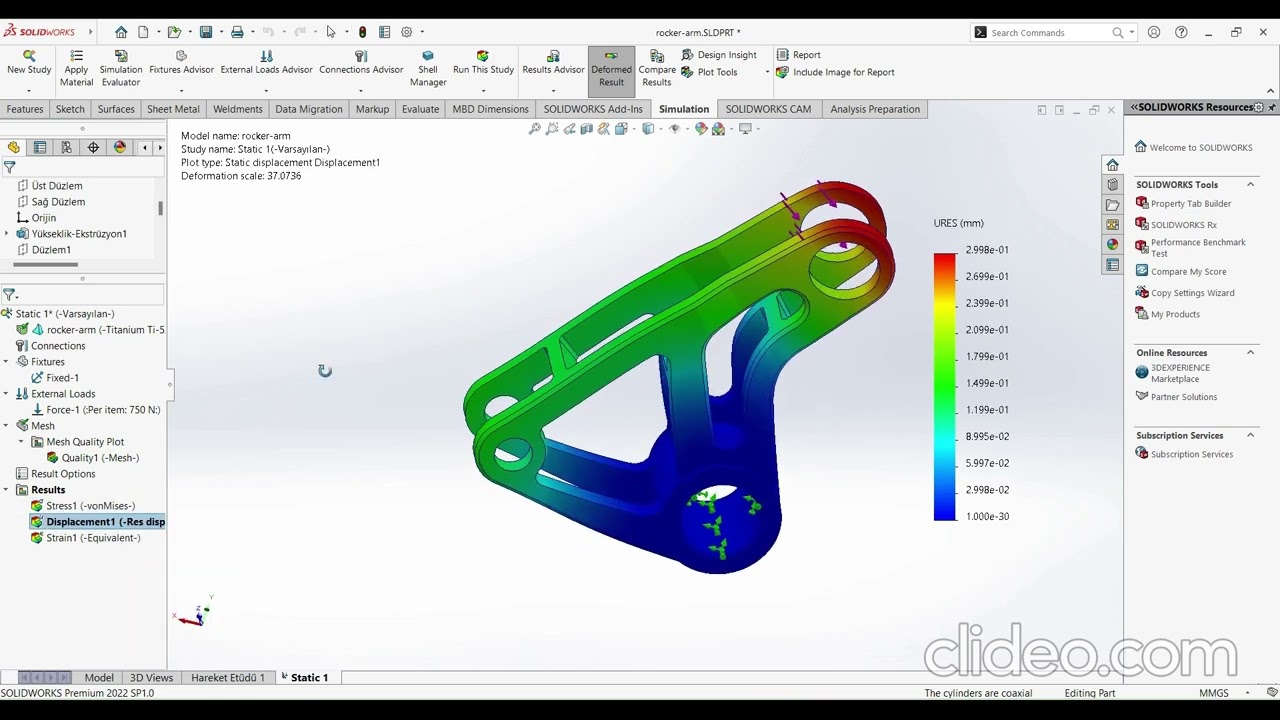
Task: Switch to the Sketch tab
Action: pos(70,109)
